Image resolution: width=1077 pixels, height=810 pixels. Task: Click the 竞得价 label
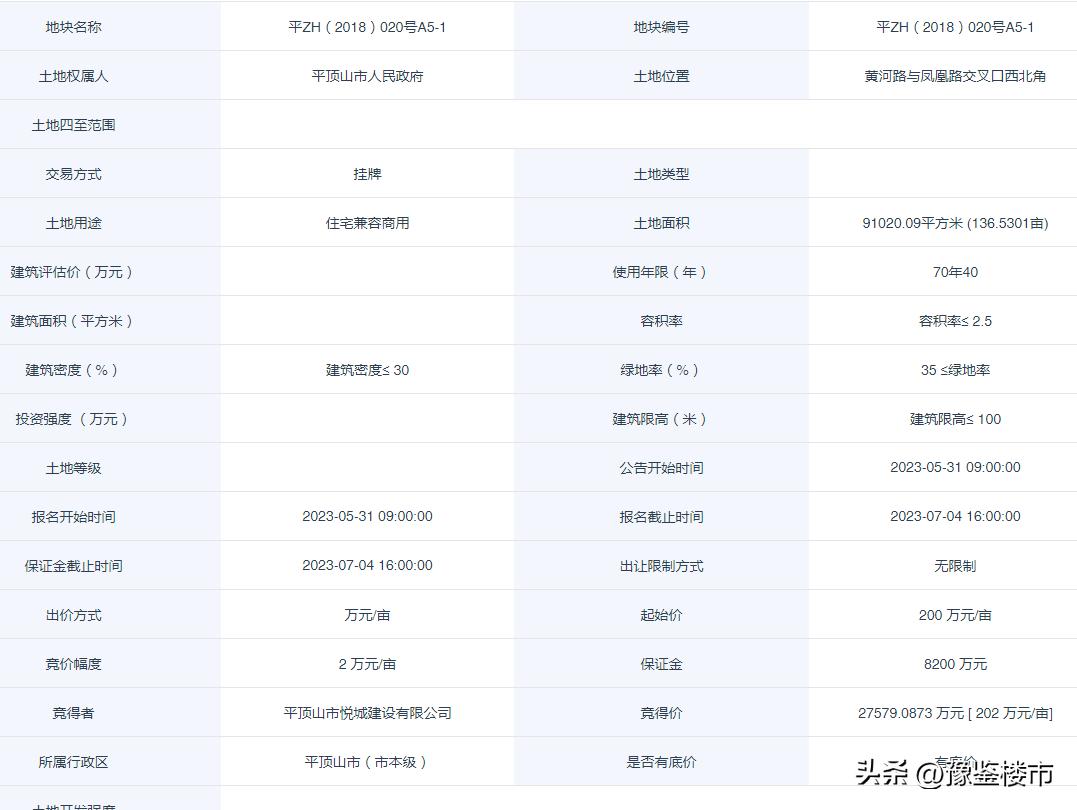click(x=661, y=713)
